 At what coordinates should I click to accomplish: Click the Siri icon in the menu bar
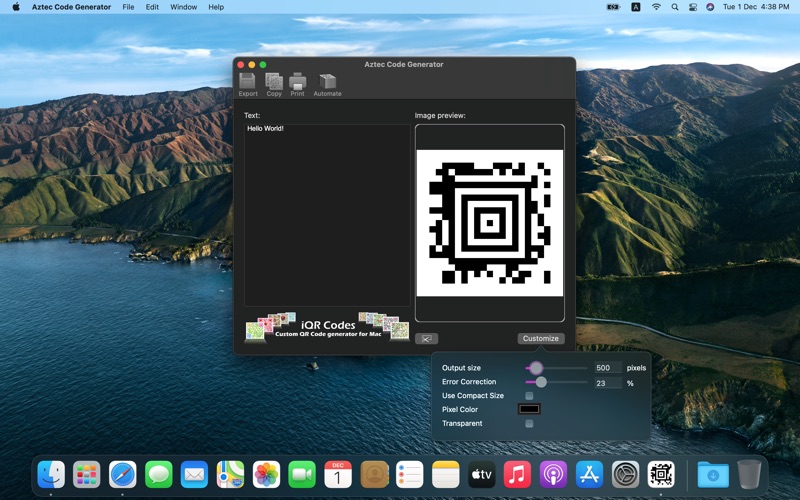710,7
